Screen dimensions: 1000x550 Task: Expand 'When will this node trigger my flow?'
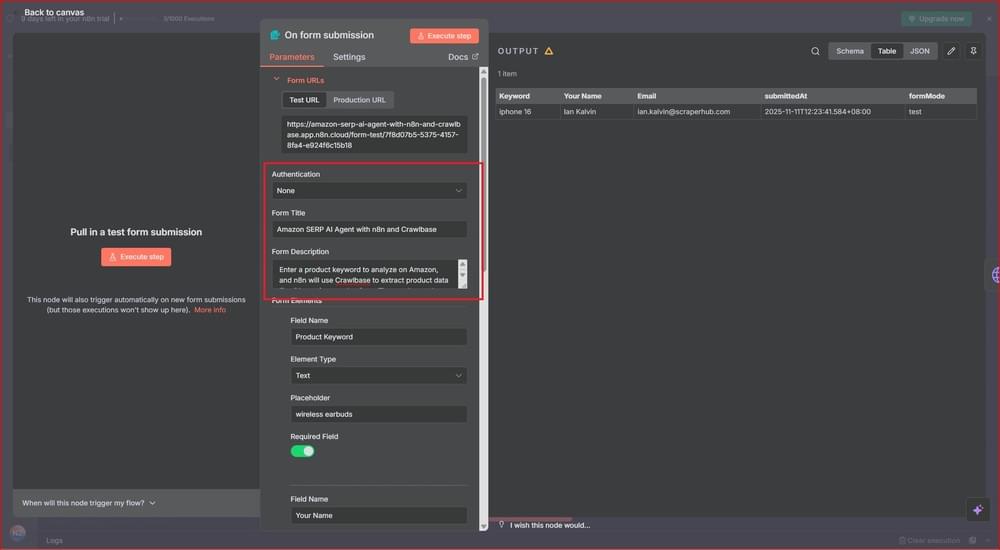click(89, 503)
